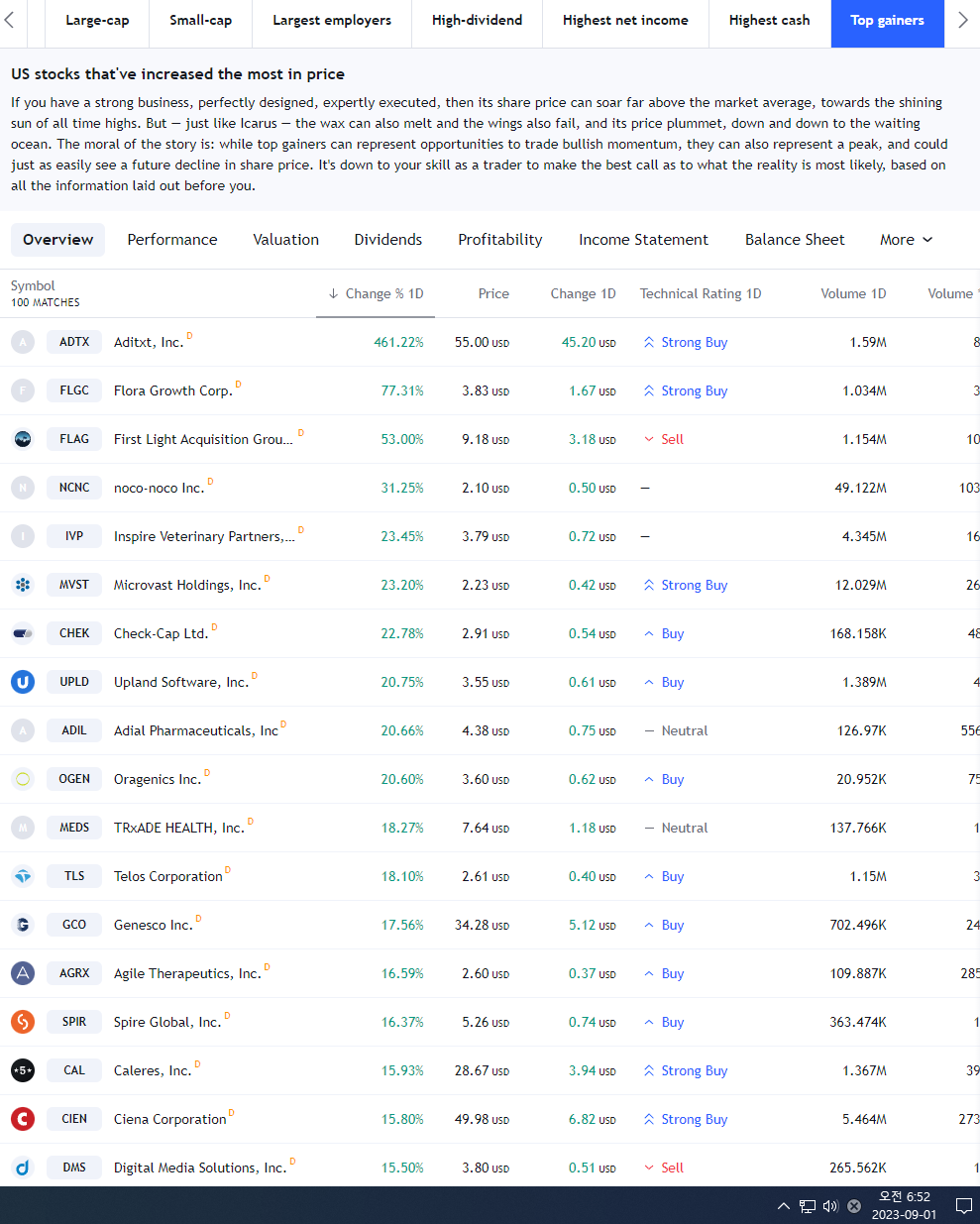Click the volume speaker tray icon
This screenshot has height=1224, width=980.
click(830, 1206)
